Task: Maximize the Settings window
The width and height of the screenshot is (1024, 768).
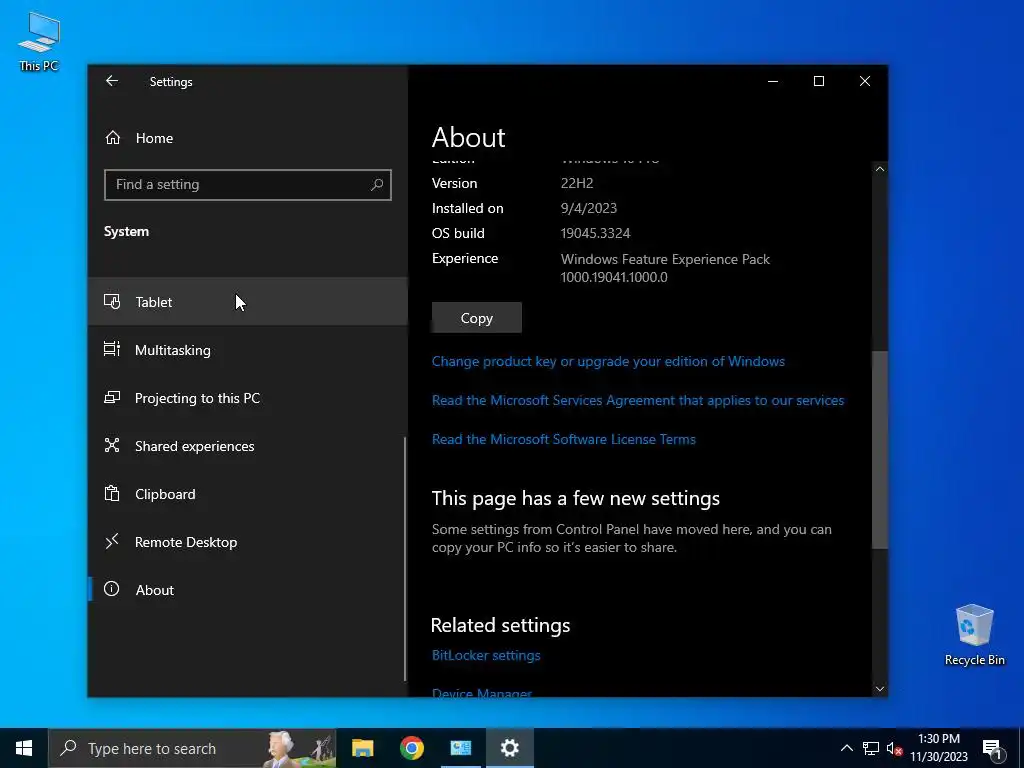Action: pyautogui.click(x=818, y=81)
